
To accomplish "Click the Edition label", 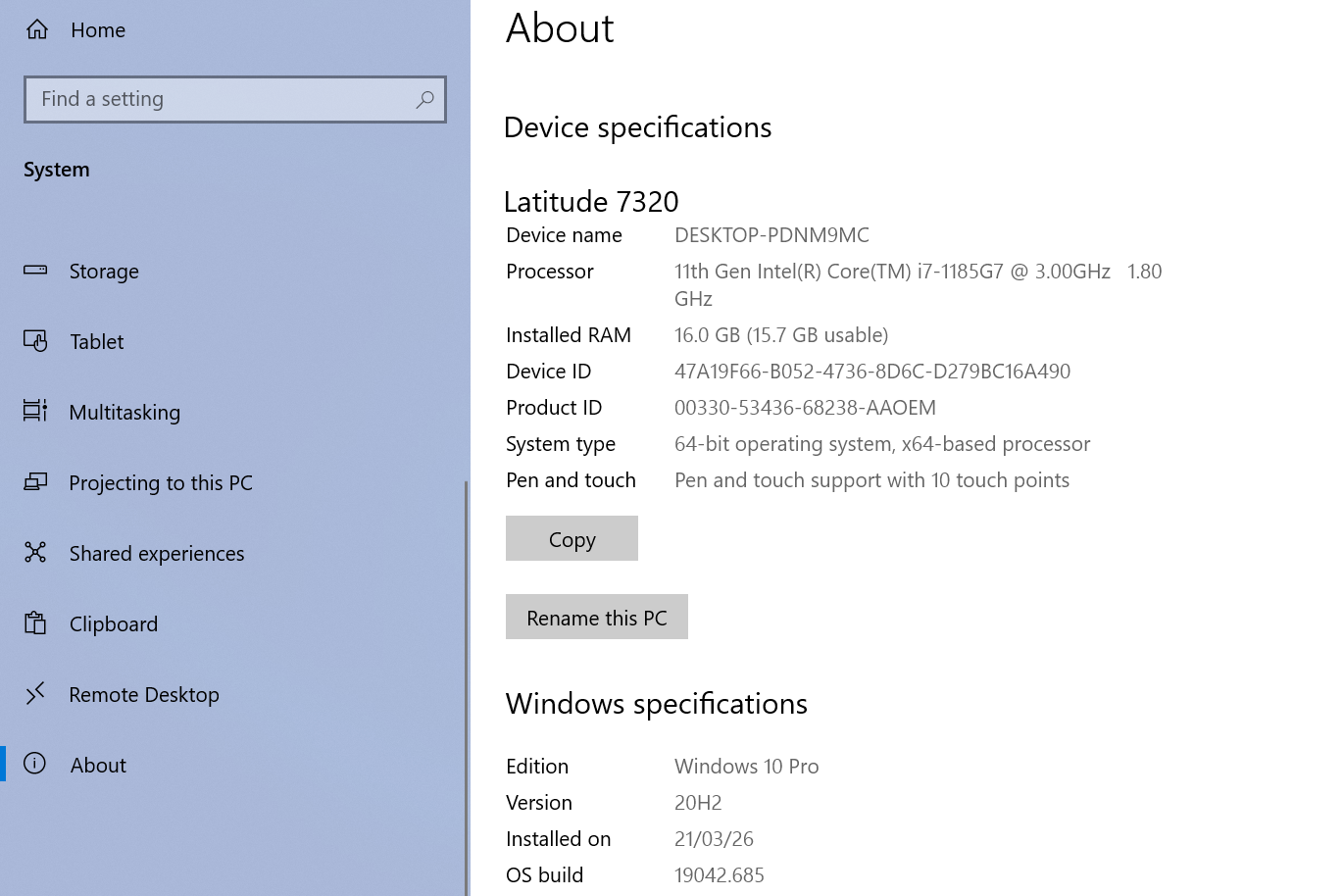I will pos(537,767).
